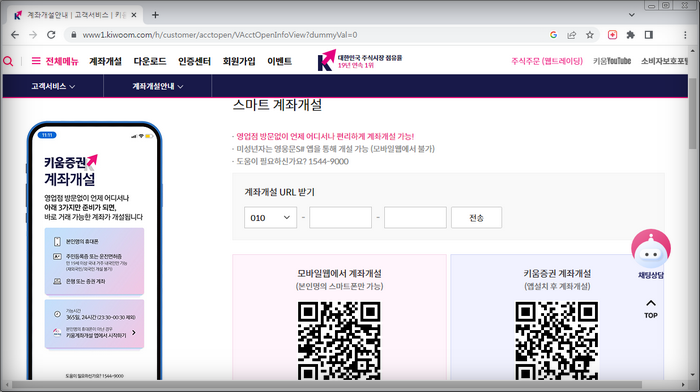This screenshot has width=700, height=392.
Task: Jump to top with TOP arrow
Action: point(651,309)
